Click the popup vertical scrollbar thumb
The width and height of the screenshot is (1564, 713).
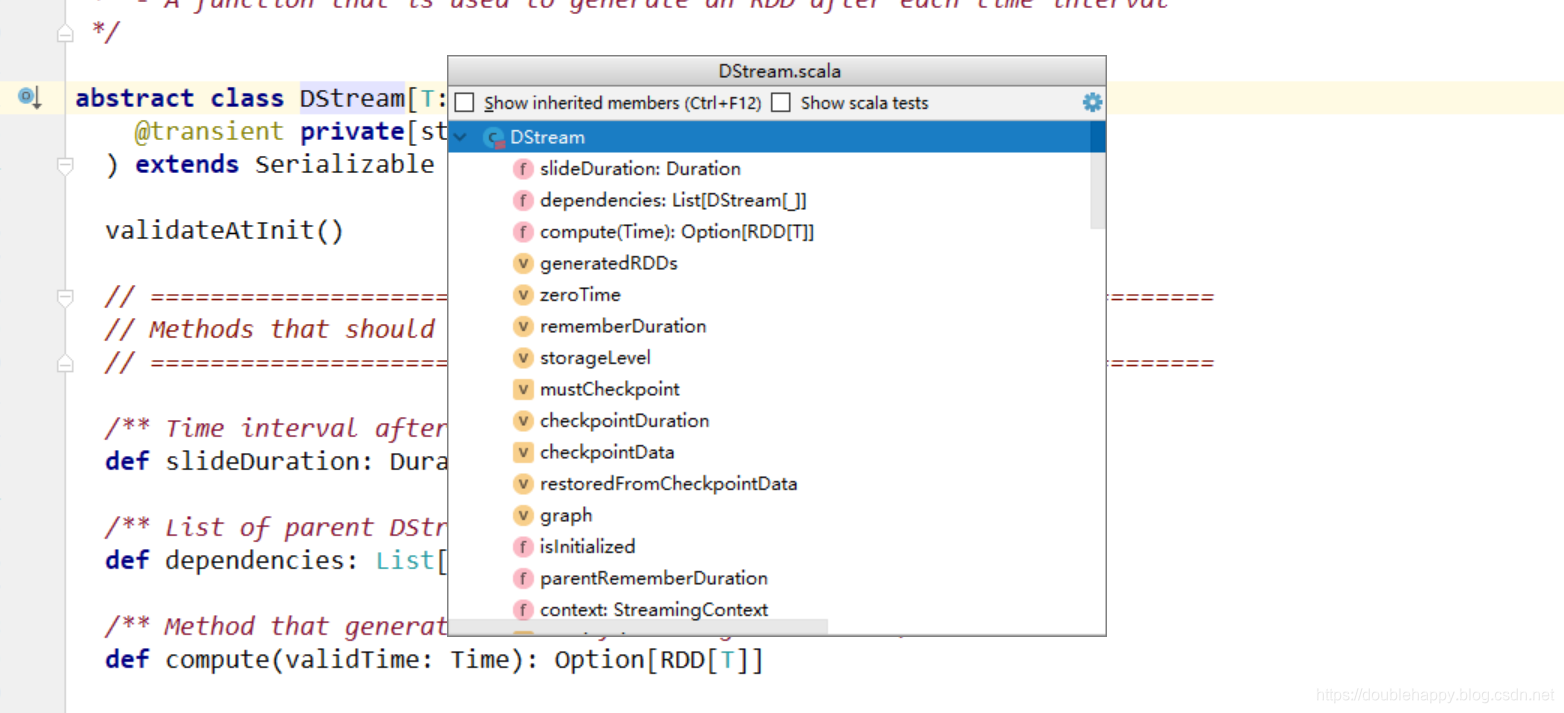click(1097, 175)
